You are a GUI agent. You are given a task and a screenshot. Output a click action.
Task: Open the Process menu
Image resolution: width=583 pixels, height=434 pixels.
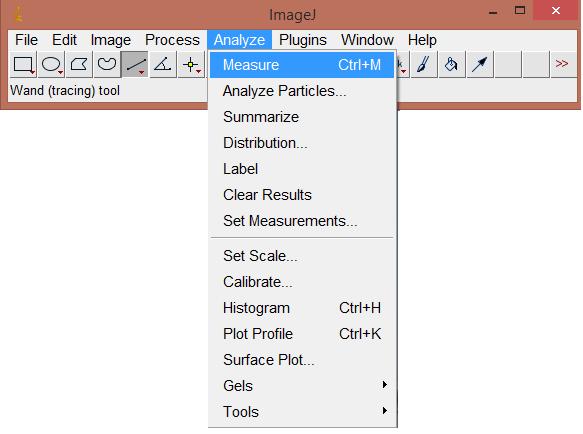172,40
